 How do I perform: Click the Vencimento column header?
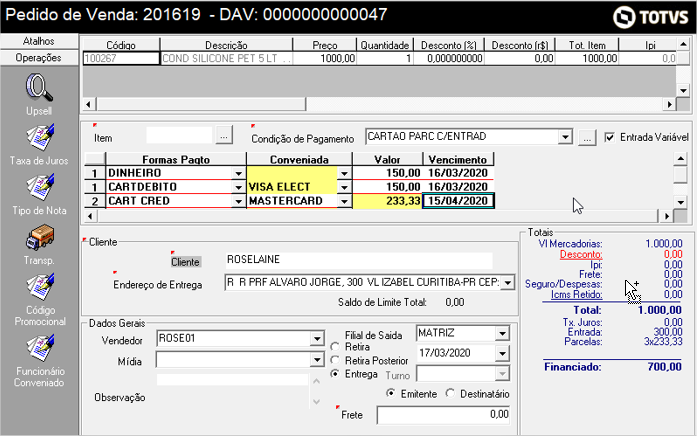click(458, 159)
